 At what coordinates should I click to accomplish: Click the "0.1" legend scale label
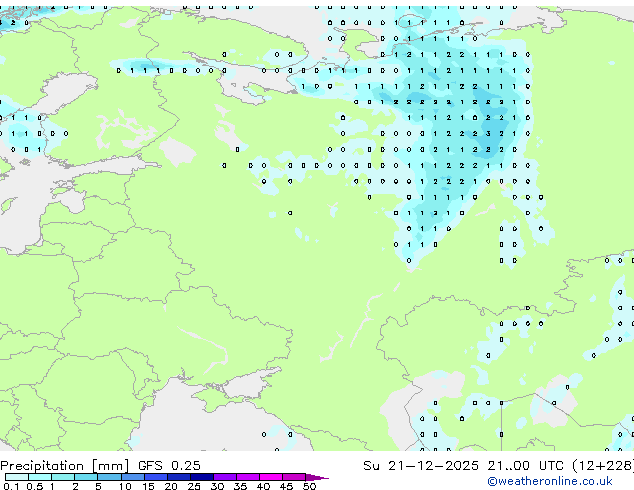point(11,486)
